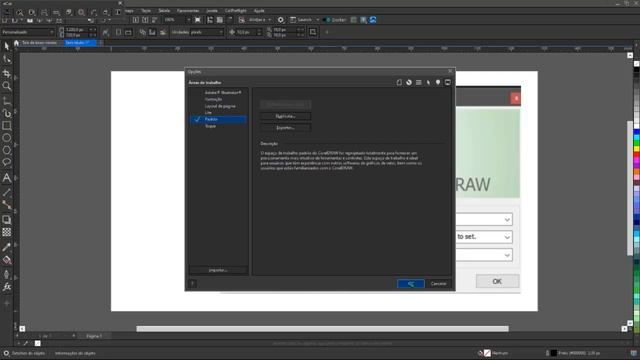Image resolution: width=640 pixels, height=360 pixels.
Task: Select the Rectangle tool
Action: (x=7, y=126)
